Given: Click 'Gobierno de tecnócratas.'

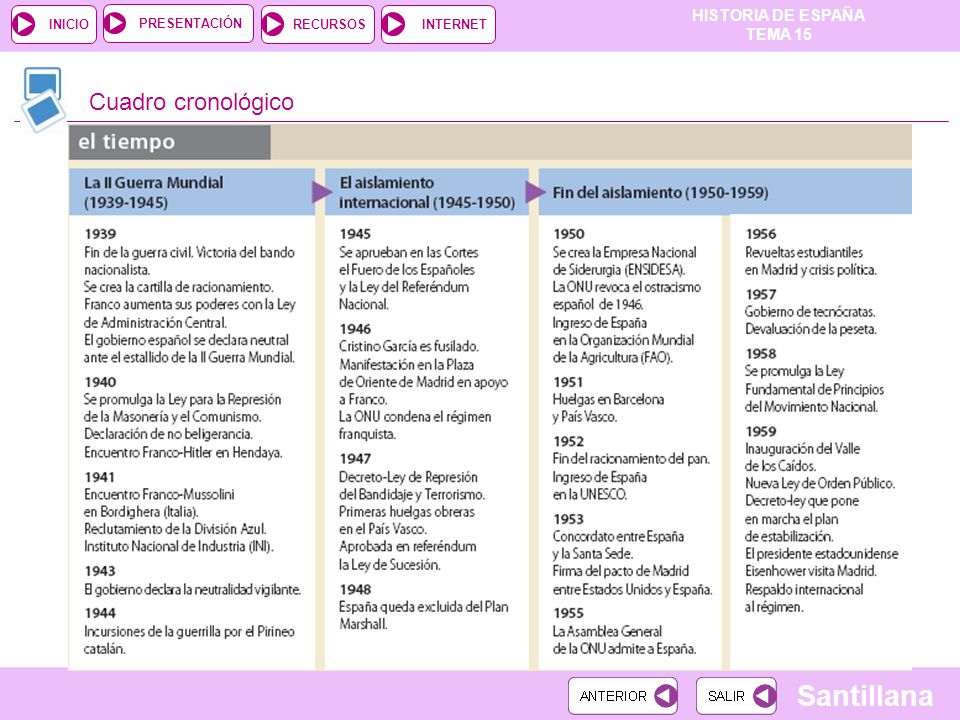Looking at the screenshot, I should tap(810, 312).
